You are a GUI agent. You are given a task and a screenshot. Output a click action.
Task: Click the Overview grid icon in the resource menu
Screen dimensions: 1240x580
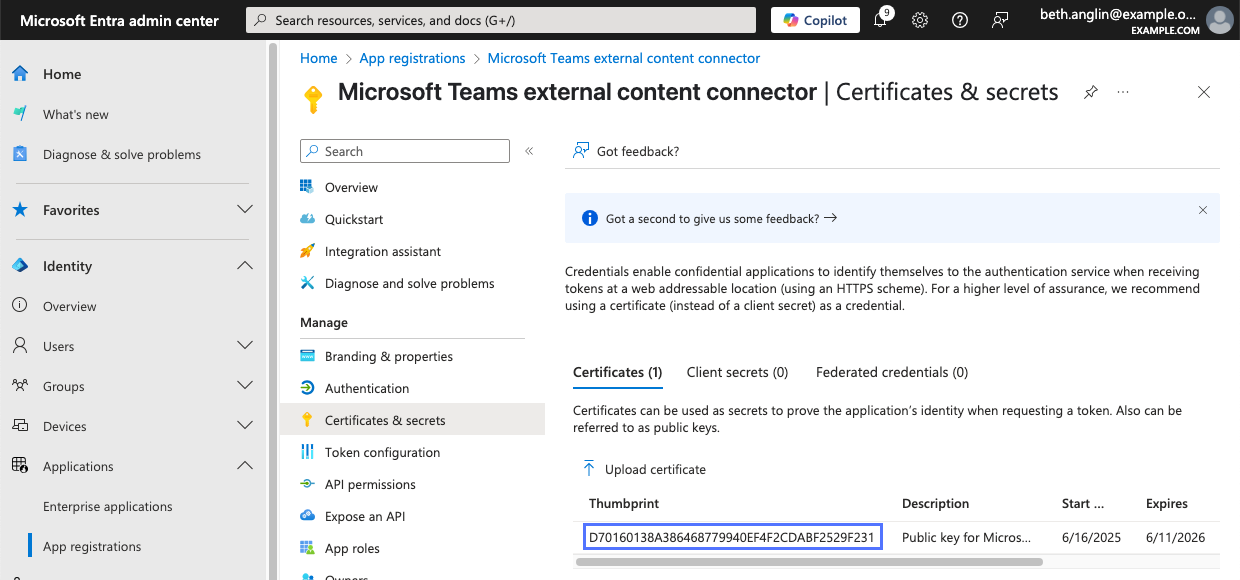point(307,187)
